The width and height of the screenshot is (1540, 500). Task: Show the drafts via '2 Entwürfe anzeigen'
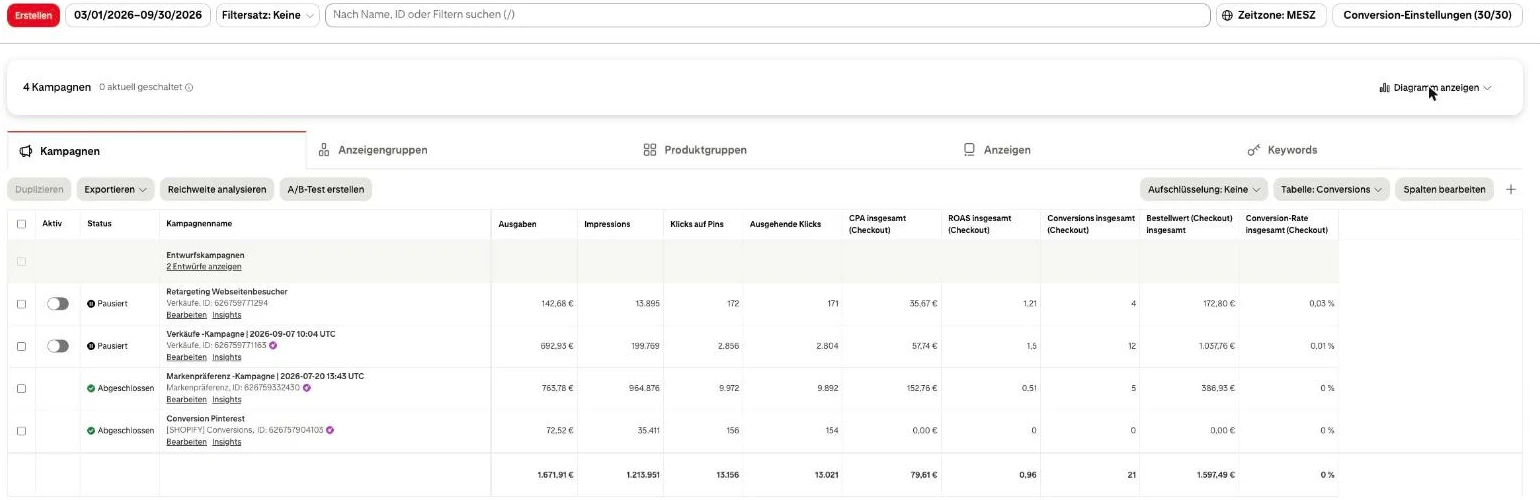[x=204, y=267]
